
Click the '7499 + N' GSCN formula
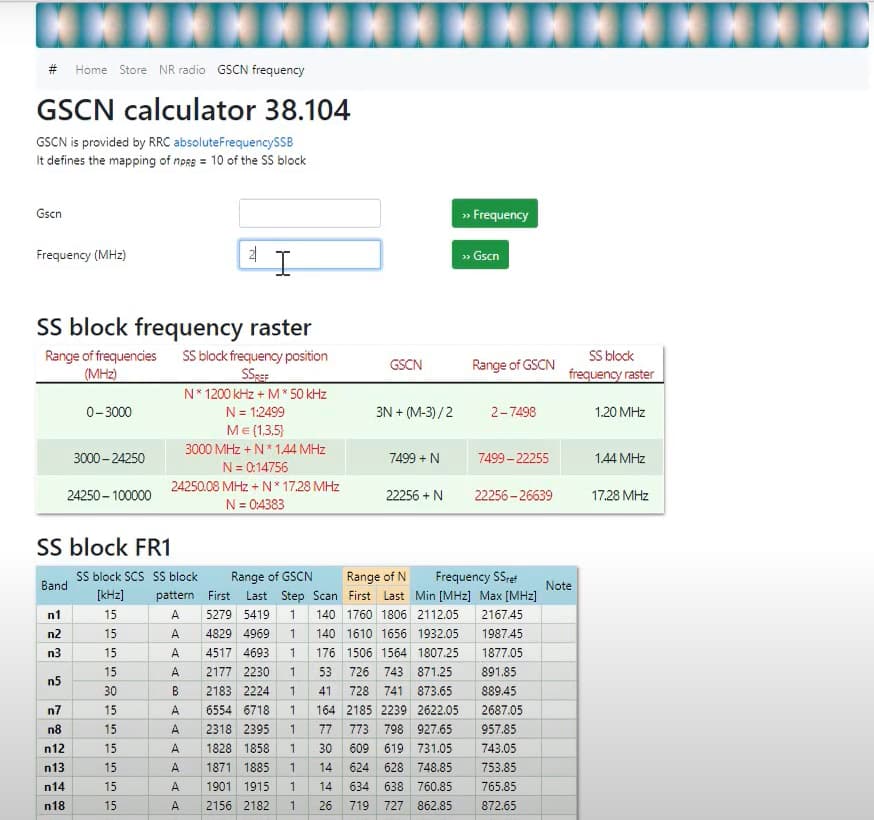coord(414,458)
